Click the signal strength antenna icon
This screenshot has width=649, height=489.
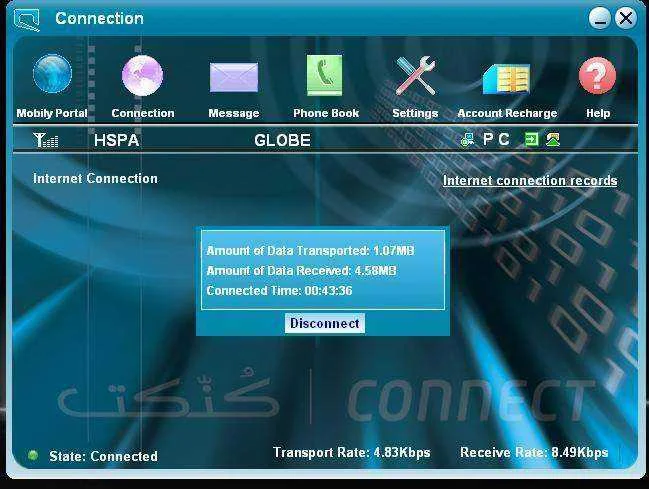[46, 140]
